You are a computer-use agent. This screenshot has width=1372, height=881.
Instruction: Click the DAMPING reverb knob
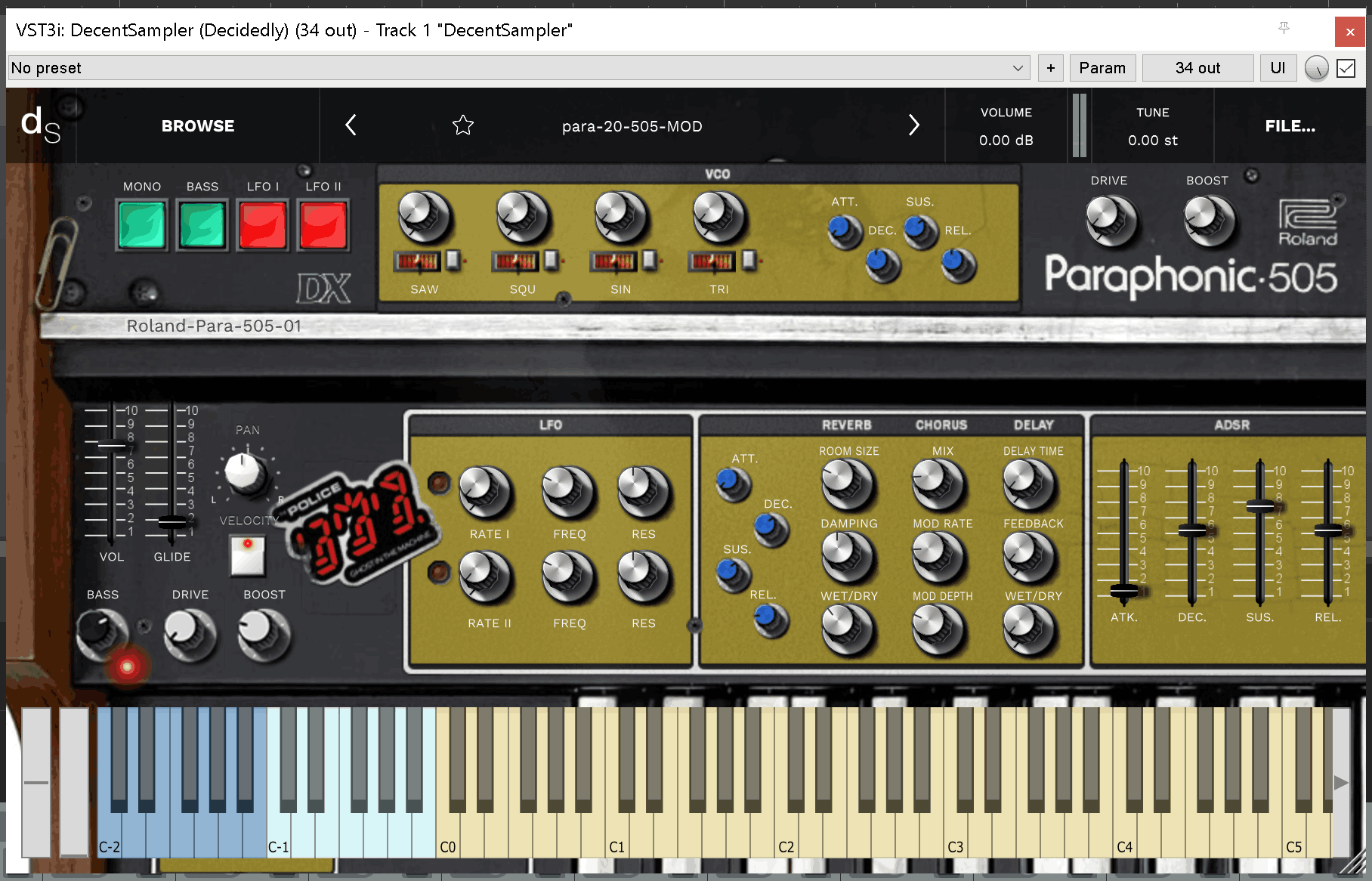848,556
